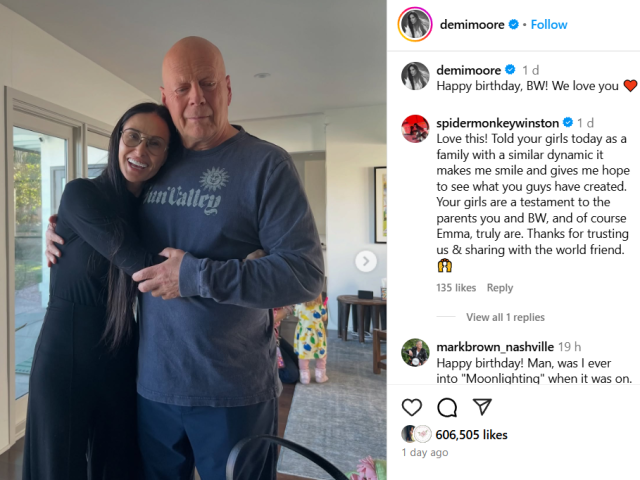This screenshot has height=480, width=640.
Task: Expand View all 1 replies
Action: point(505,317)
